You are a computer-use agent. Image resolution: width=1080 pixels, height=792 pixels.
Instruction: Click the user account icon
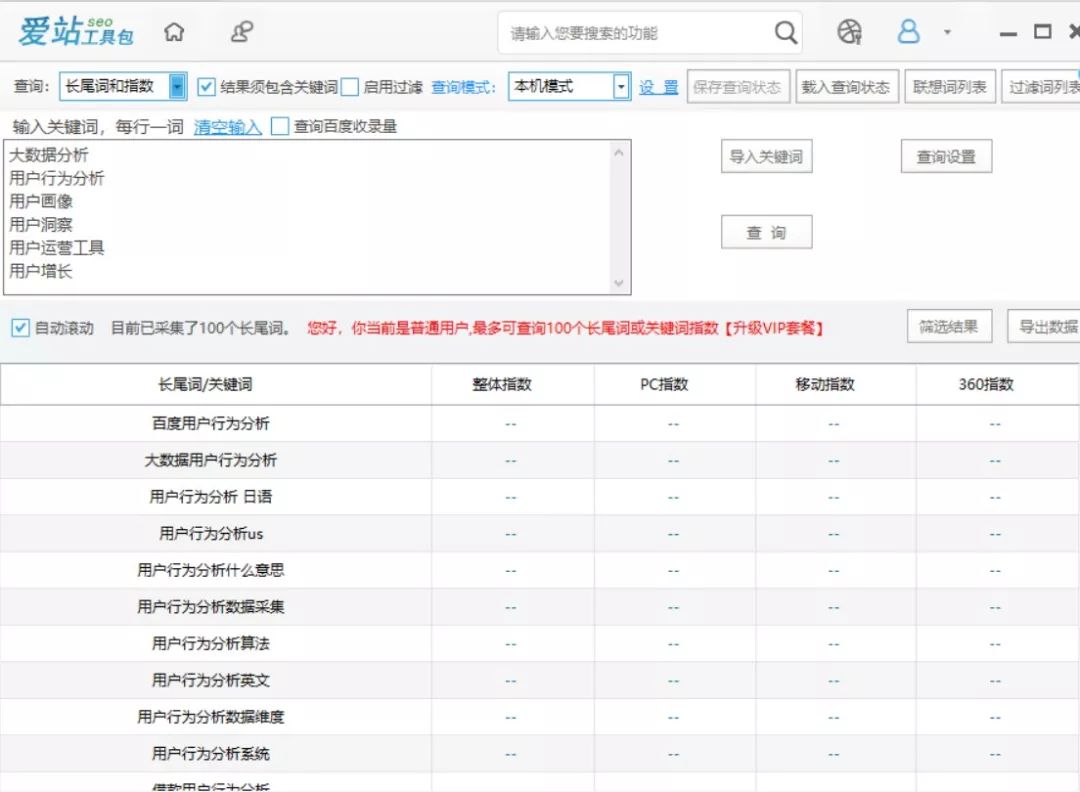[x=908, y=32]
